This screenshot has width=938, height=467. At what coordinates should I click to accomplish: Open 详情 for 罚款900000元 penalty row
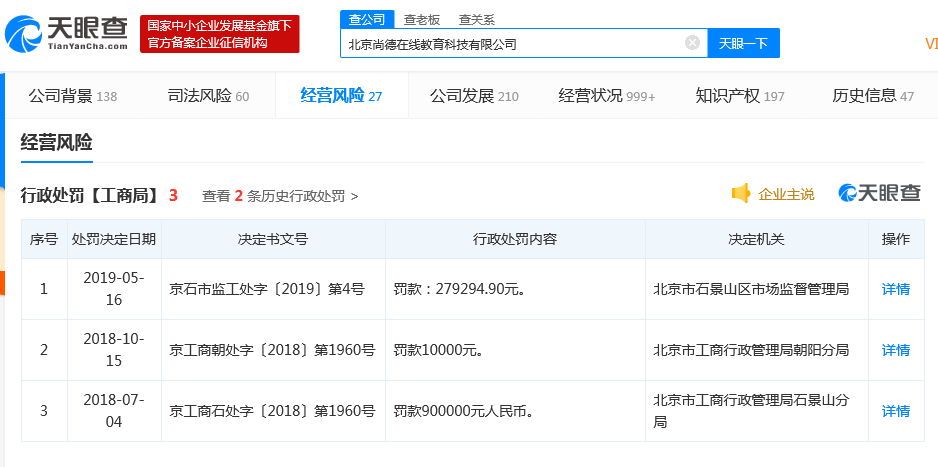[x=896, y=411]
